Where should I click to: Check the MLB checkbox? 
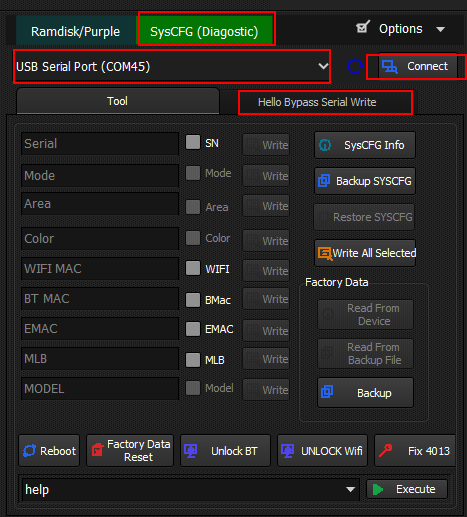pyautogui.click(x=193, y=360)
